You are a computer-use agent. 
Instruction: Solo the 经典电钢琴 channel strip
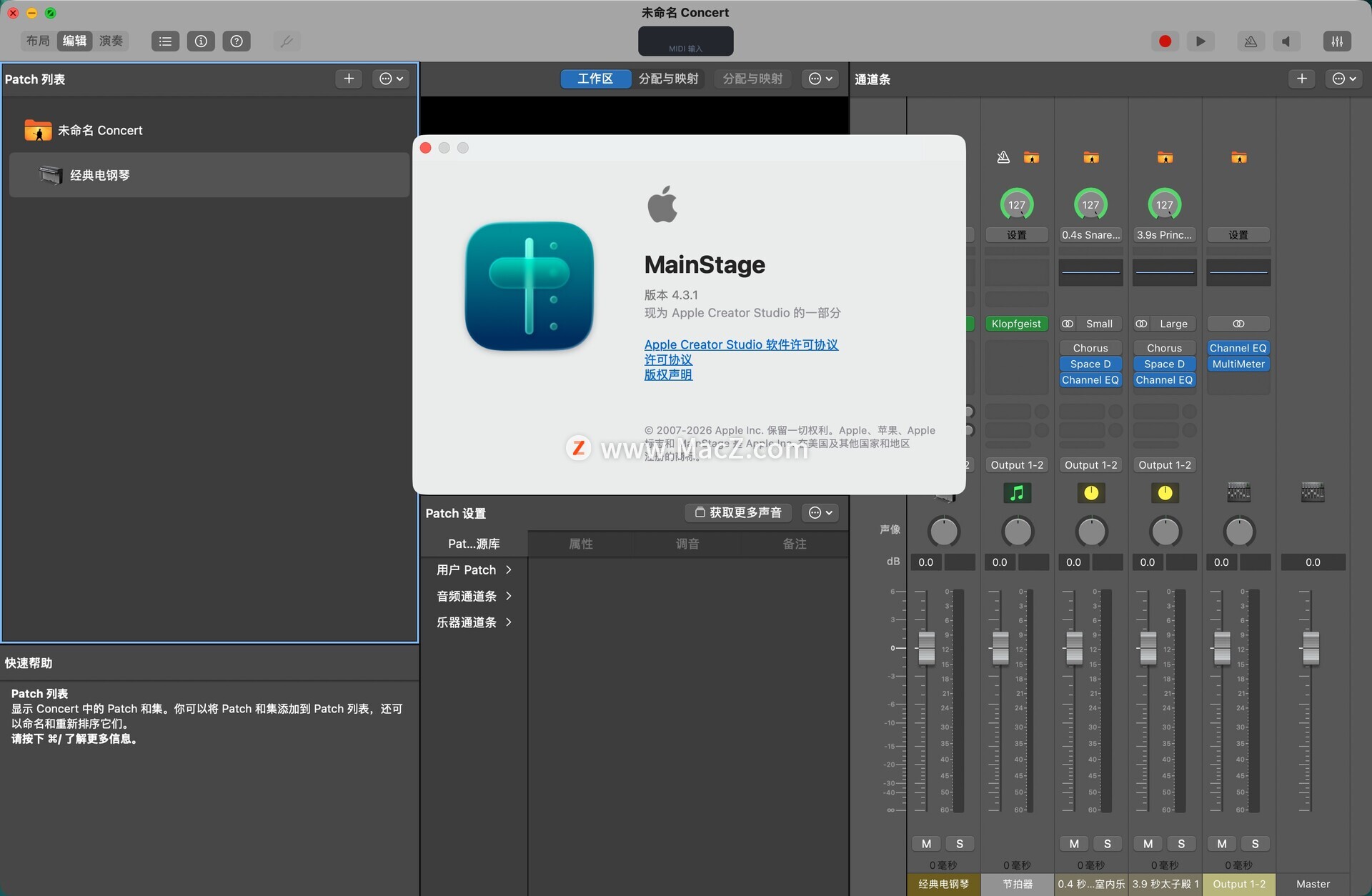pyautogui.click(x=960, y=844)
